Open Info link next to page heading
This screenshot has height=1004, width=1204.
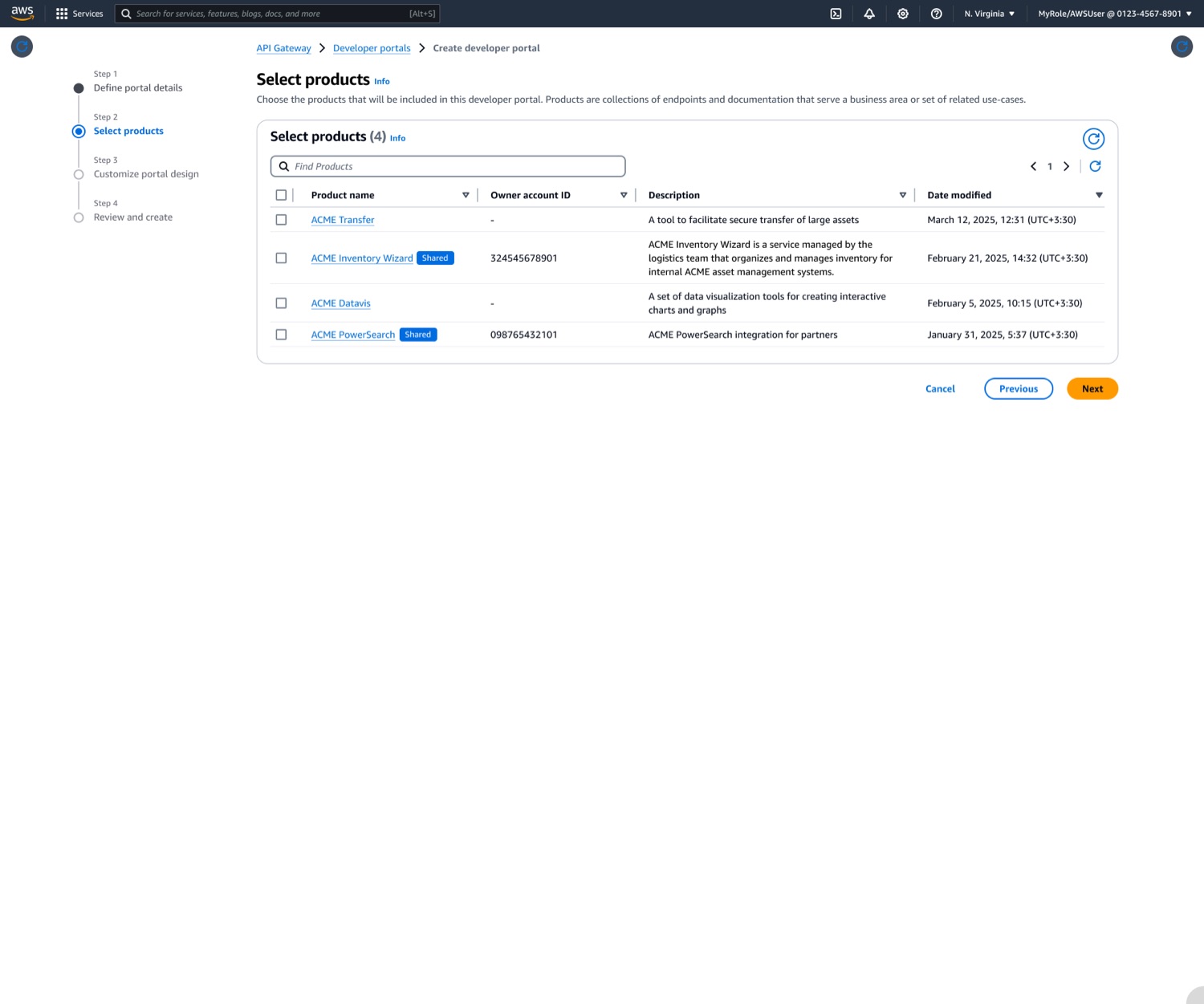tap(382, 81)
